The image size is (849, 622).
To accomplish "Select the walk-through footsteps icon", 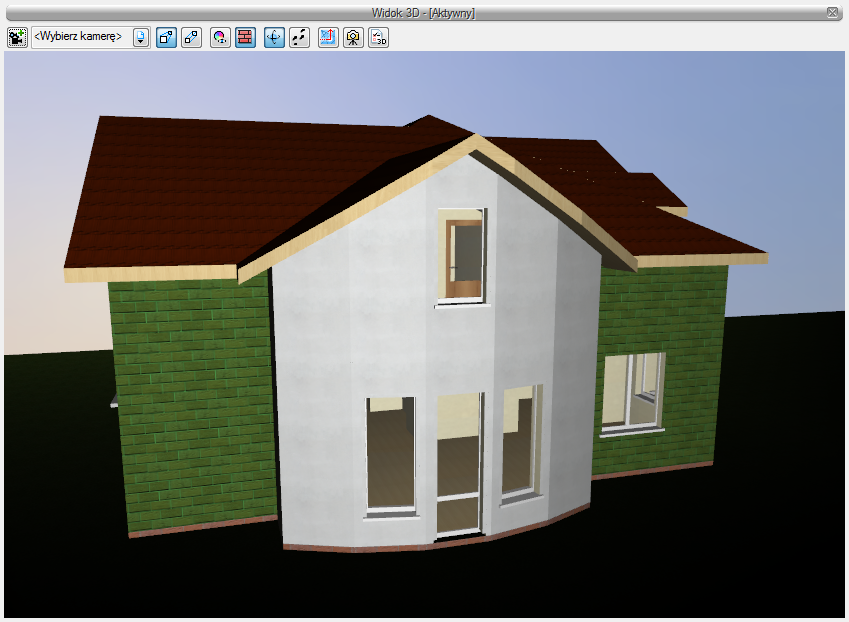I will coord(299,37).
